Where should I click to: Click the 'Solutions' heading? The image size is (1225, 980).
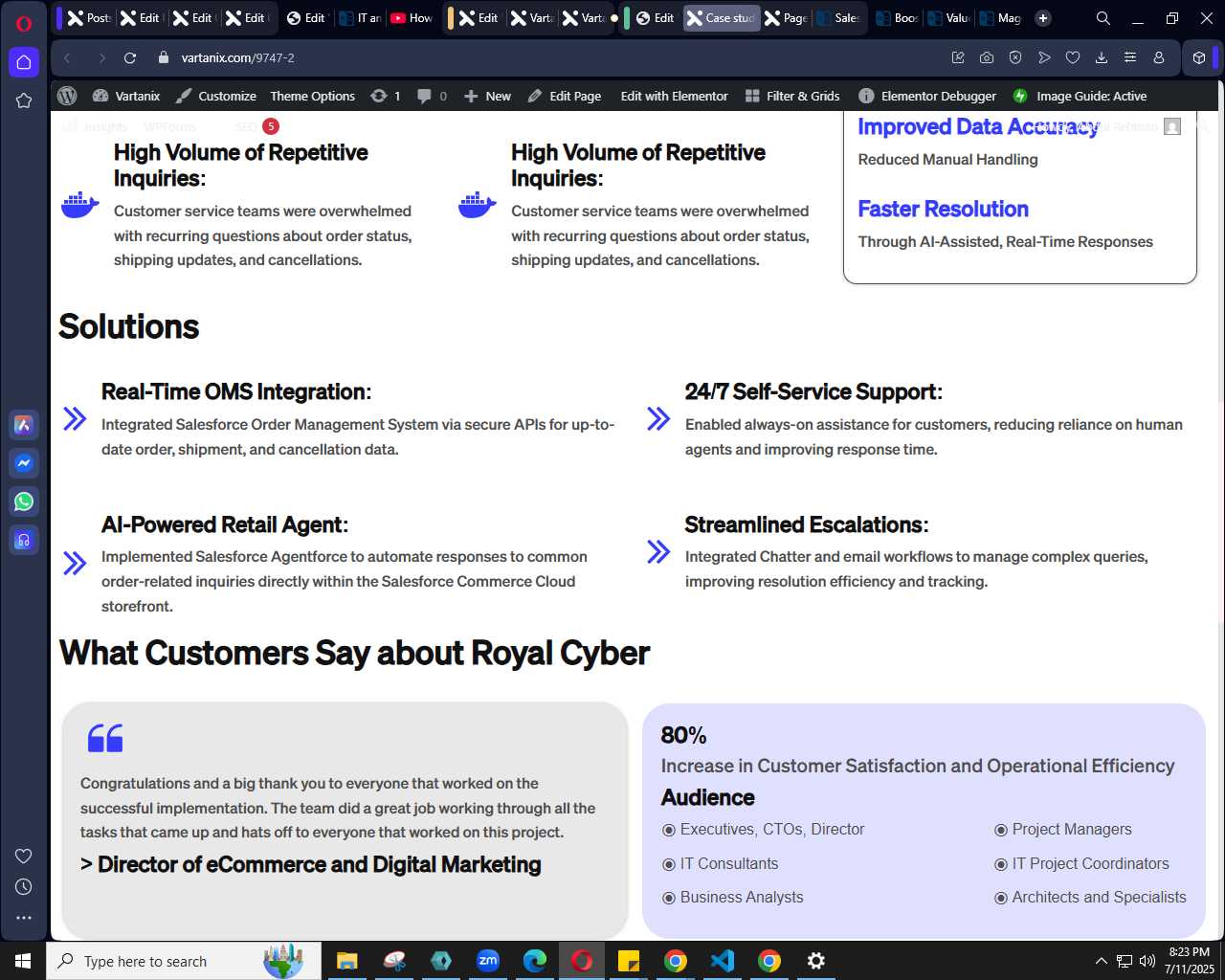[x=129, y=326]
